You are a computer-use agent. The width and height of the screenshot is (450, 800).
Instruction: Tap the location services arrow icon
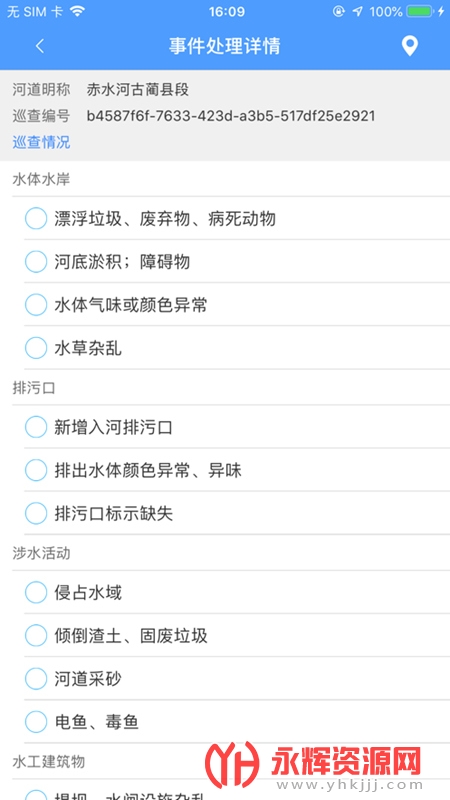click(x=358, y=11)
